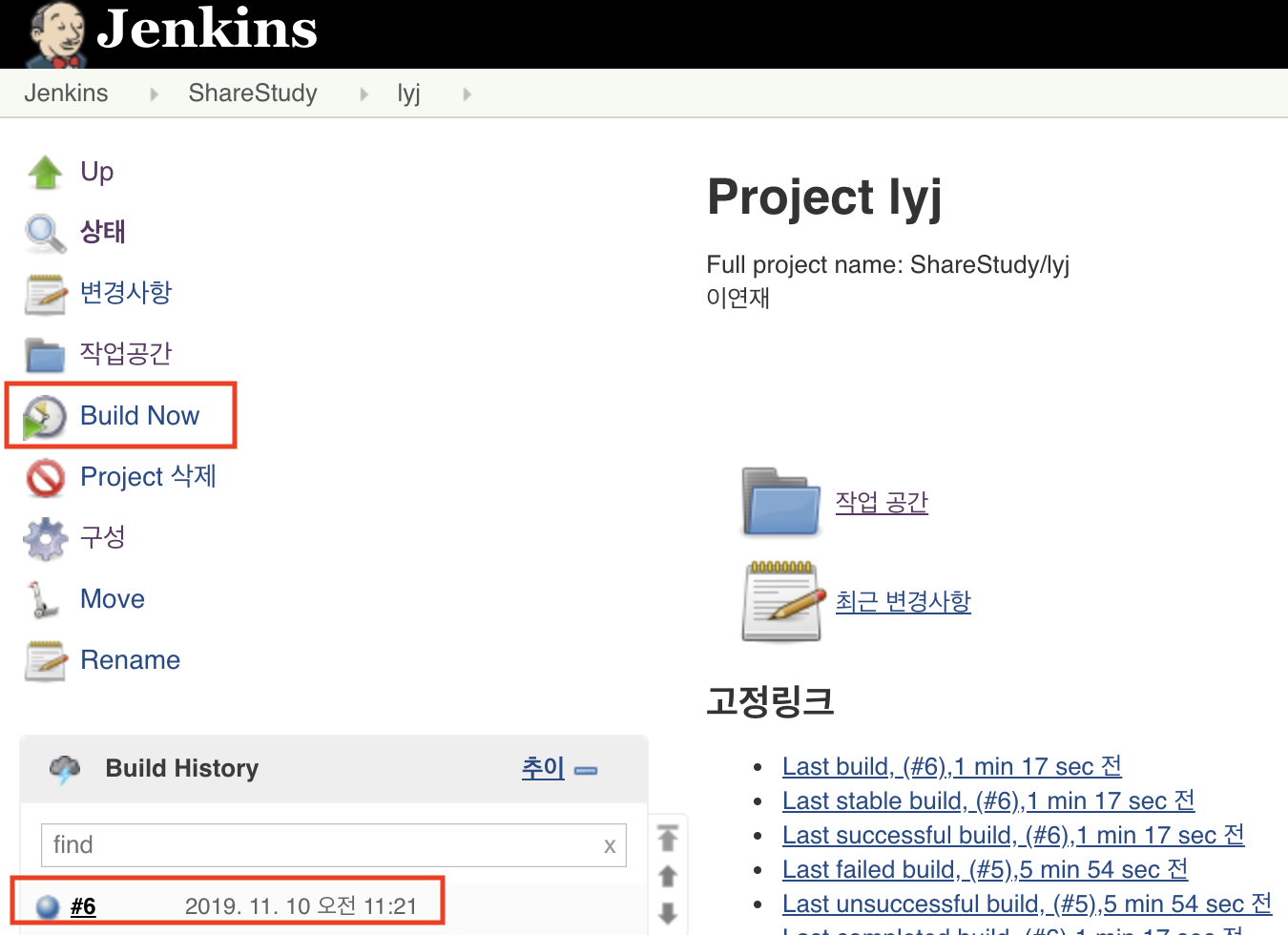Click the magnifier 상태 icon
This screenshot has width=1288, height=935.
point(46,233)
